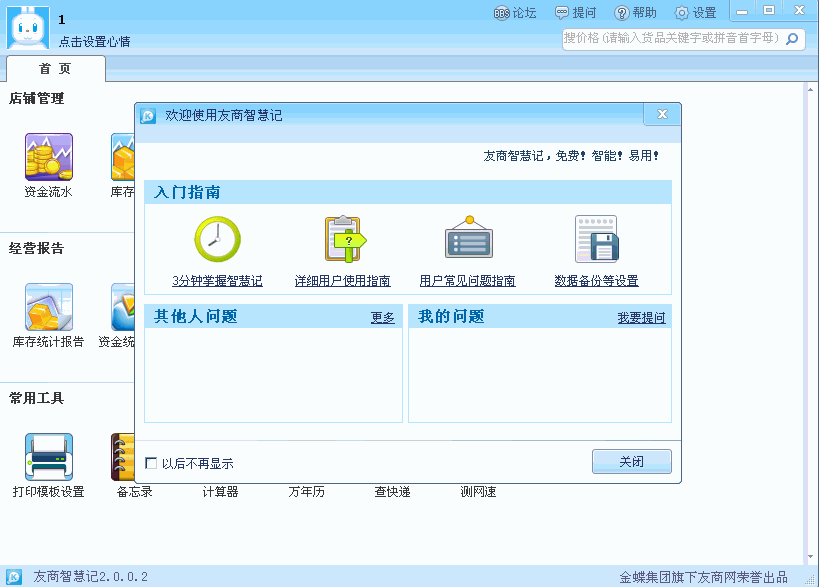This screenshot has width=819, height=587.
Task: Open the 3分钟掌握智慧记 link
Action: [217, 281]
